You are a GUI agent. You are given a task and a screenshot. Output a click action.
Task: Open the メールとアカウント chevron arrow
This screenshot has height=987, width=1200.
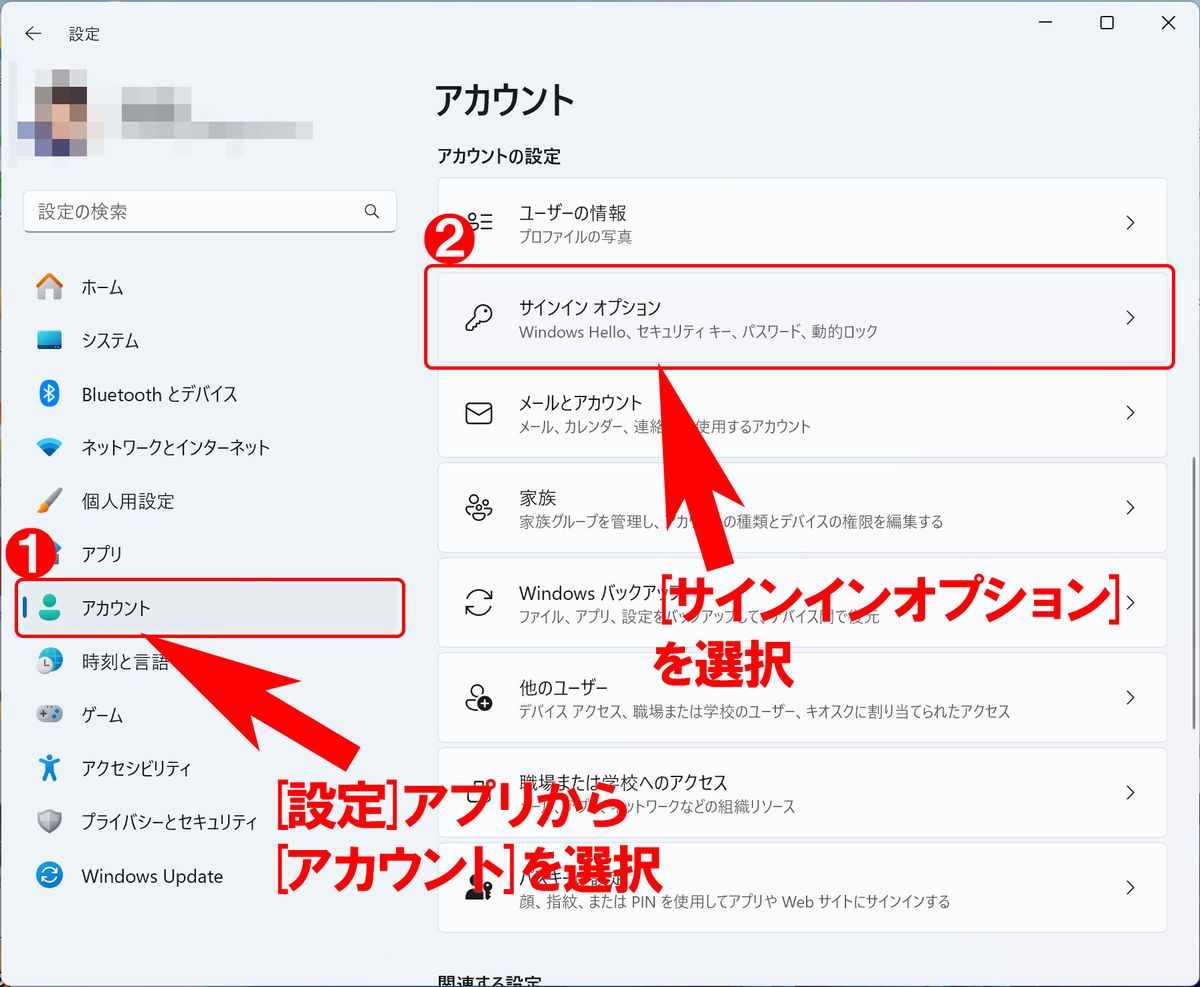point(1130,413)
